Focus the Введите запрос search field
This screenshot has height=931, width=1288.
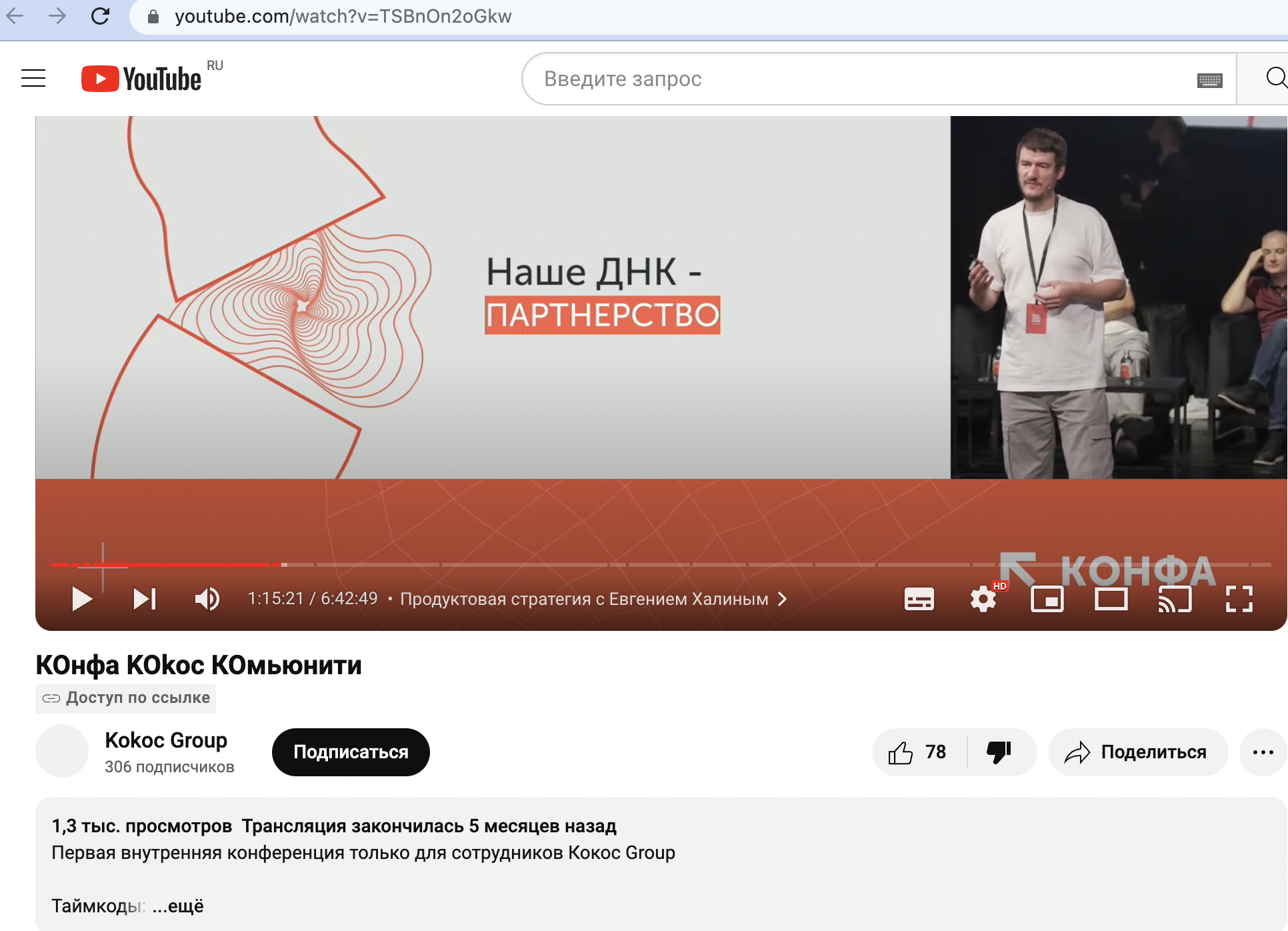pyautogui.click(x=860, y=79)
